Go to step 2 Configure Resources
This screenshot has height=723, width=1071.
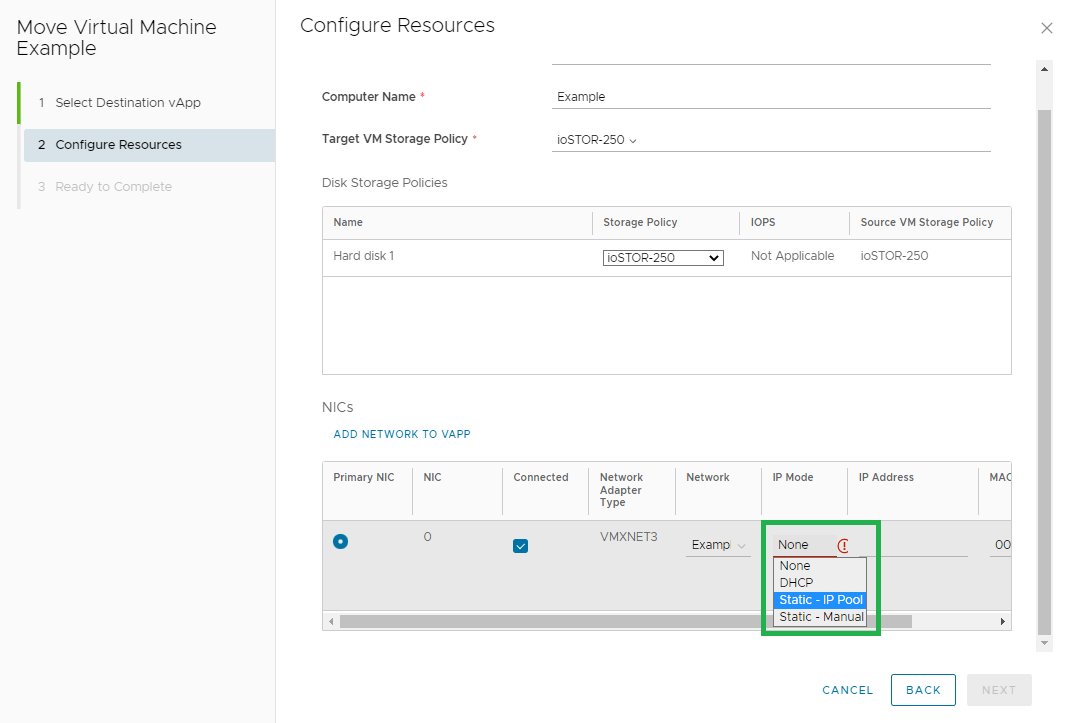click(x=150, y=145)
